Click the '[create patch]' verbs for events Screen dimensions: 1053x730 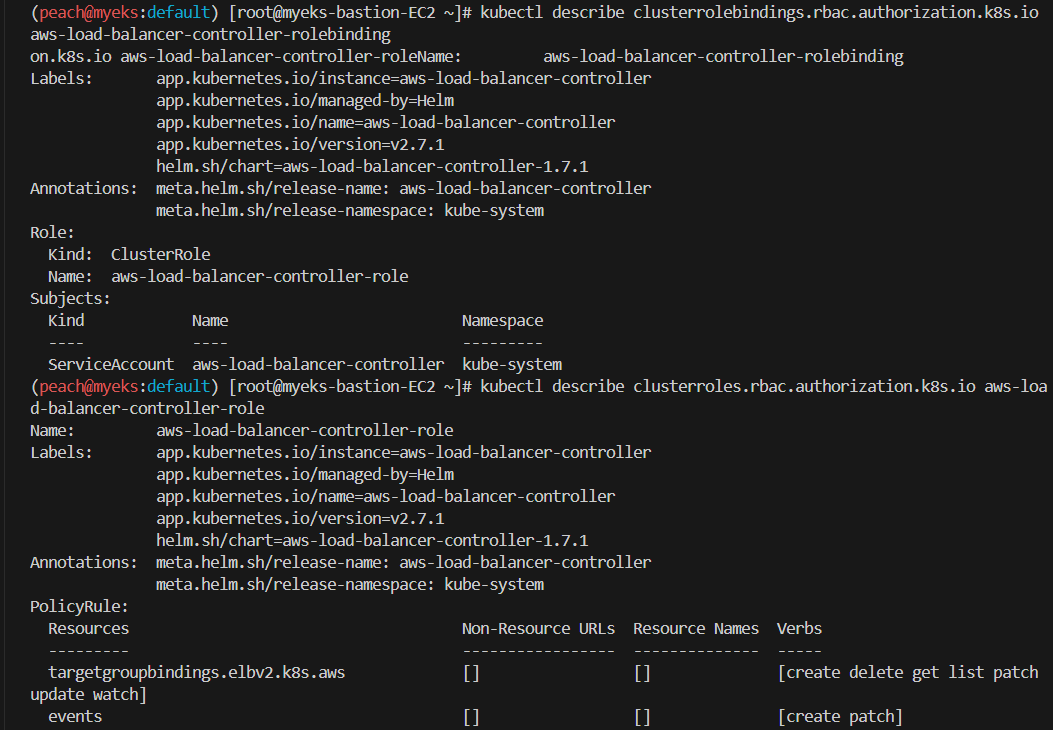[x=840, y=717]
